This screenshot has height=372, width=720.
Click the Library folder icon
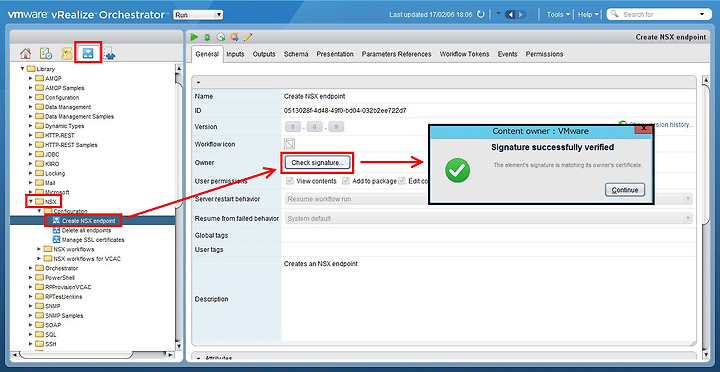pyautogui.click(x=31, y=69)
